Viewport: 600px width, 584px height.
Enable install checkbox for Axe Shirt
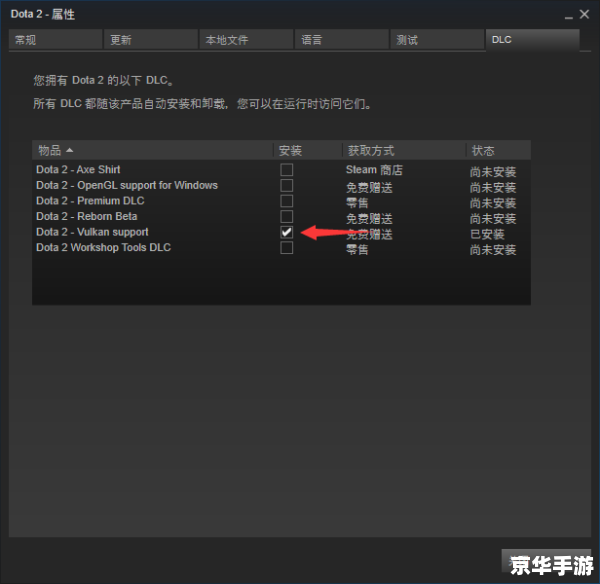point(287,170)
